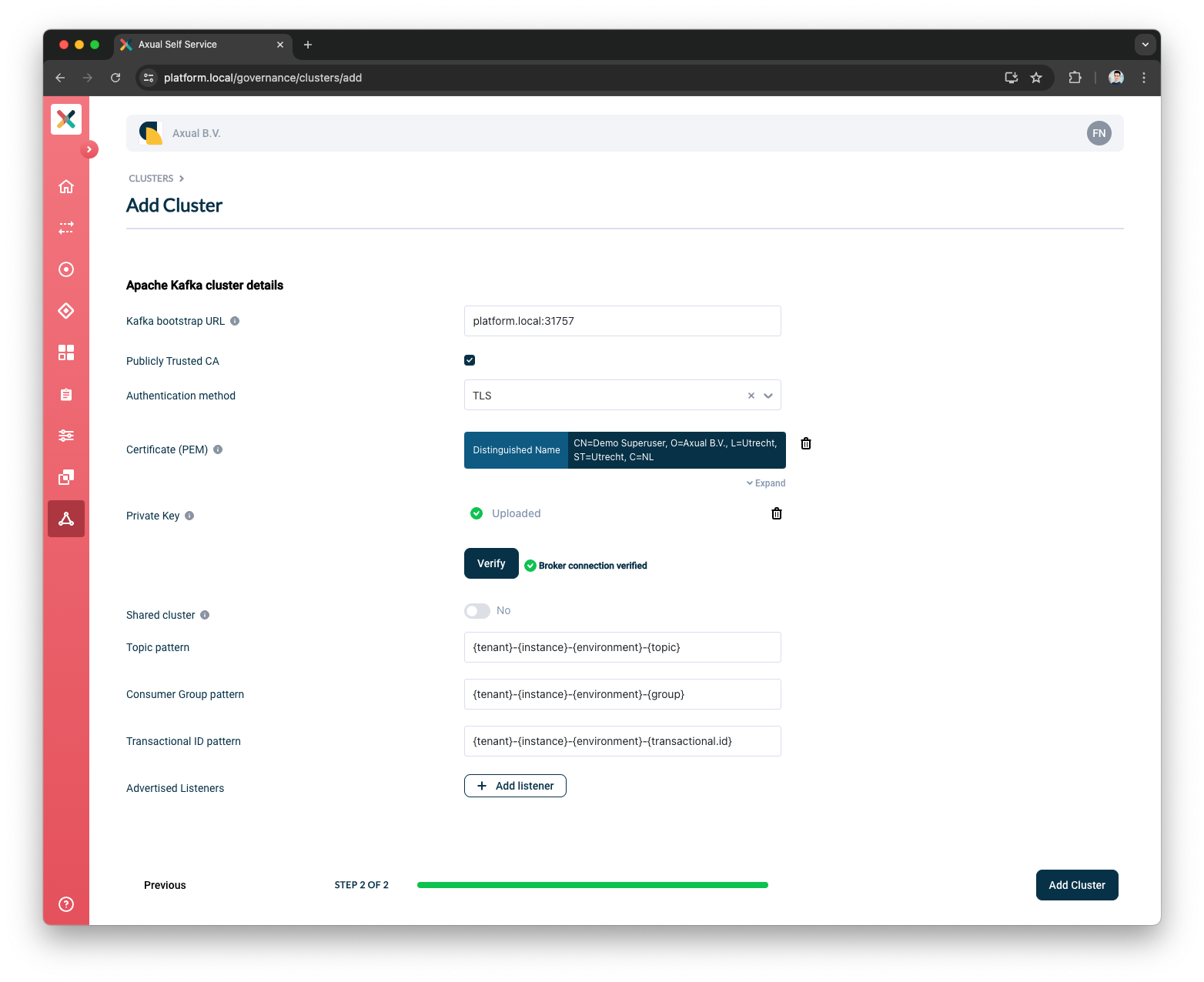Open the clusters governance sidebar icon
This screenshot has width=1204, height=982.
66,519
